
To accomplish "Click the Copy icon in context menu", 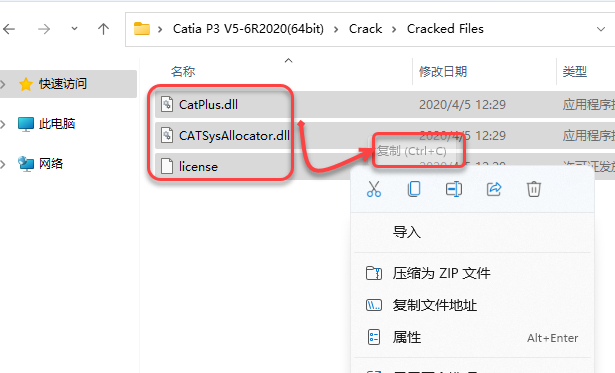I will (414, 189).
